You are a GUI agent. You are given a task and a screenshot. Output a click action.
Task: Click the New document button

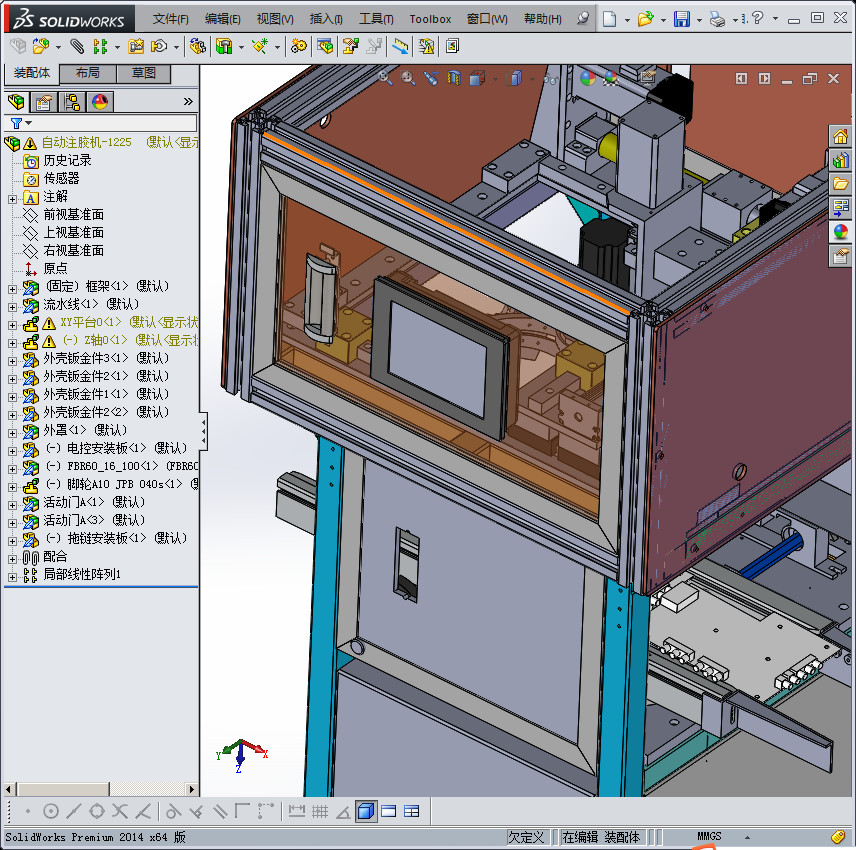(609, 19)
